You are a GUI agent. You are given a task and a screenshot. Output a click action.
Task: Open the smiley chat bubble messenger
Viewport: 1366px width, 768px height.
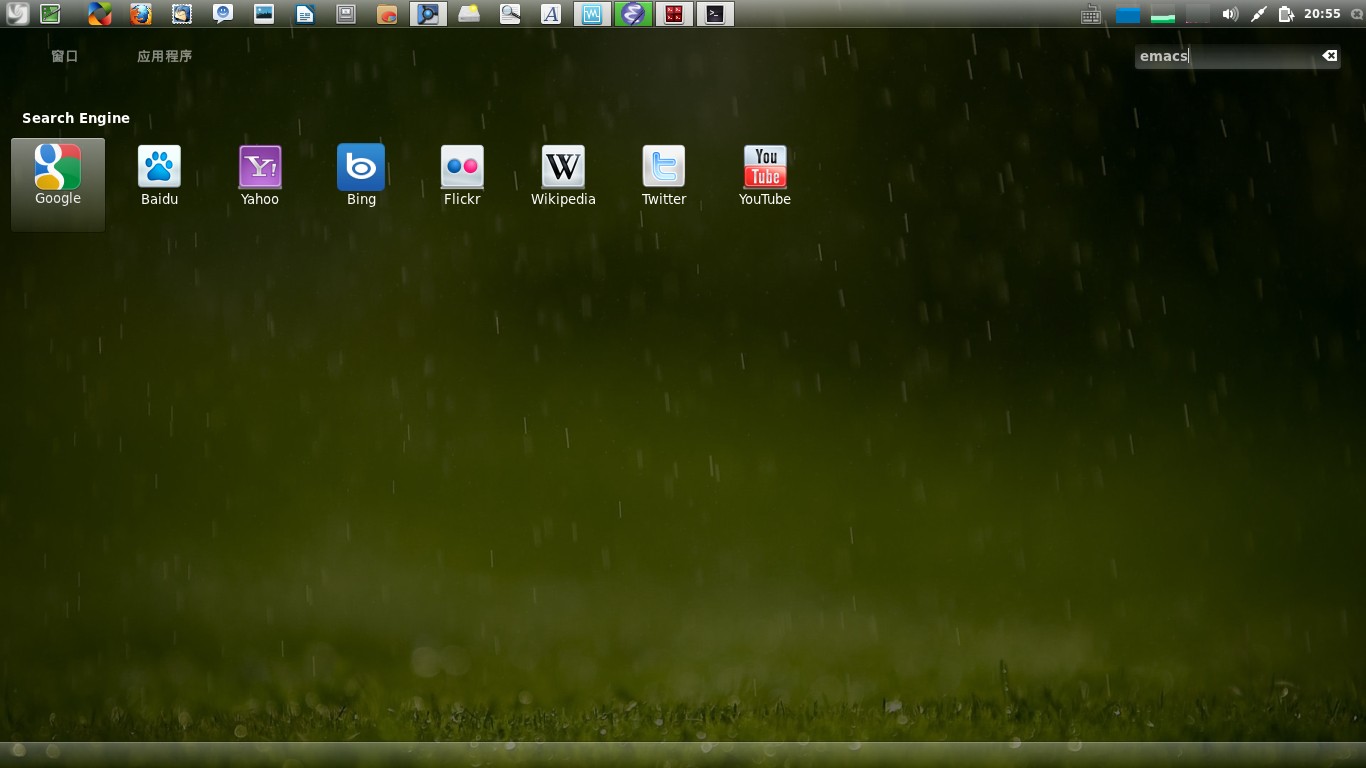click(223, 14)
